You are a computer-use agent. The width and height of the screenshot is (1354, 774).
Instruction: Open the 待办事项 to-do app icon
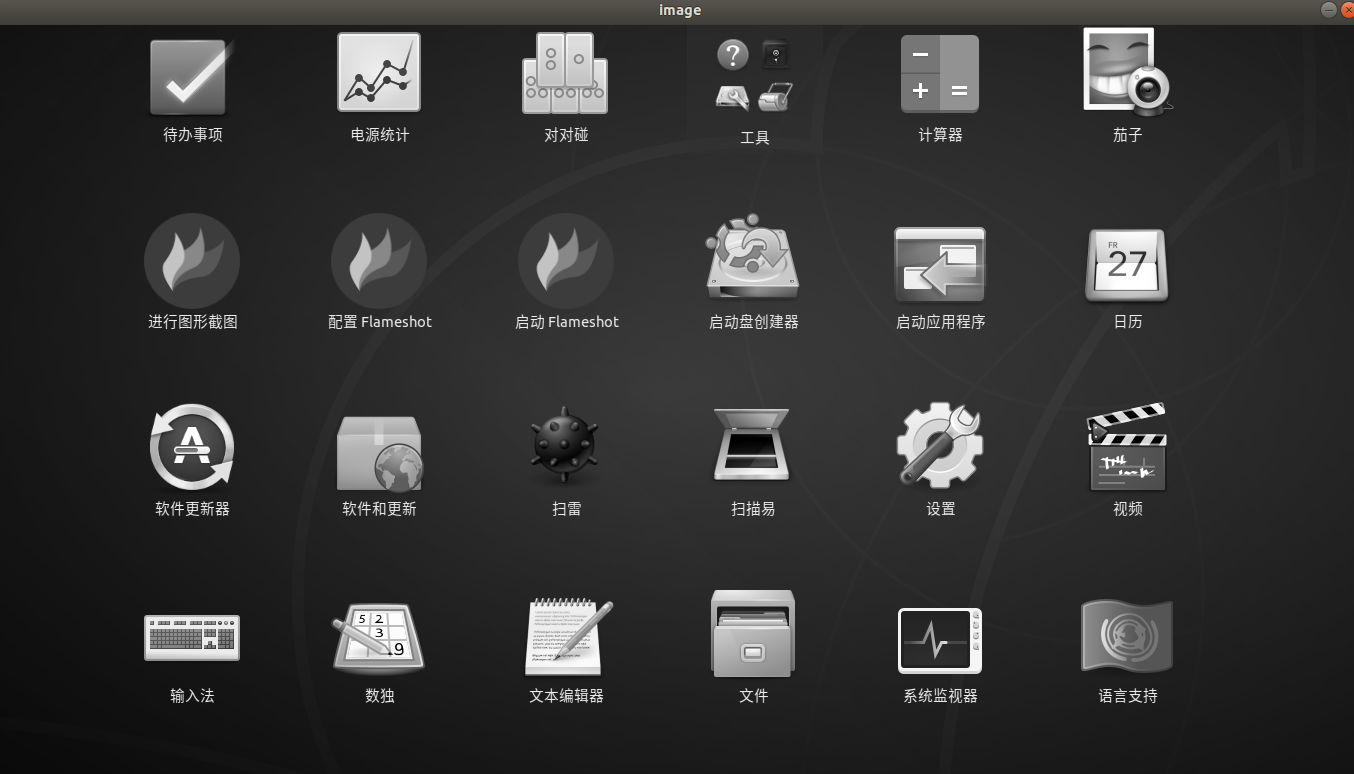(192, 77)
